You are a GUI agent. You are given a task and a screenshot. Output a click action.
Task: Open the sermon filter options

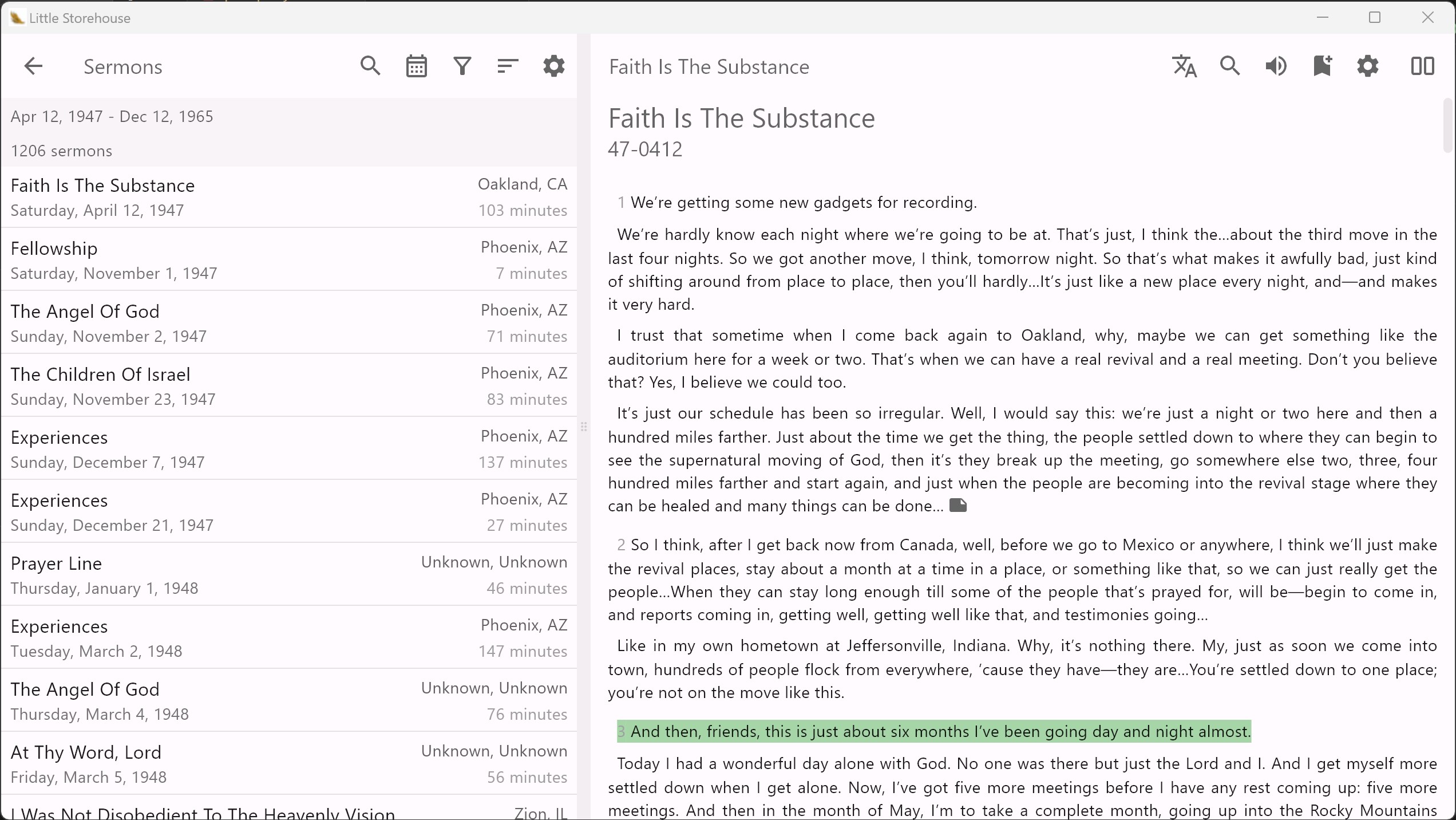(x=462, y=66)
